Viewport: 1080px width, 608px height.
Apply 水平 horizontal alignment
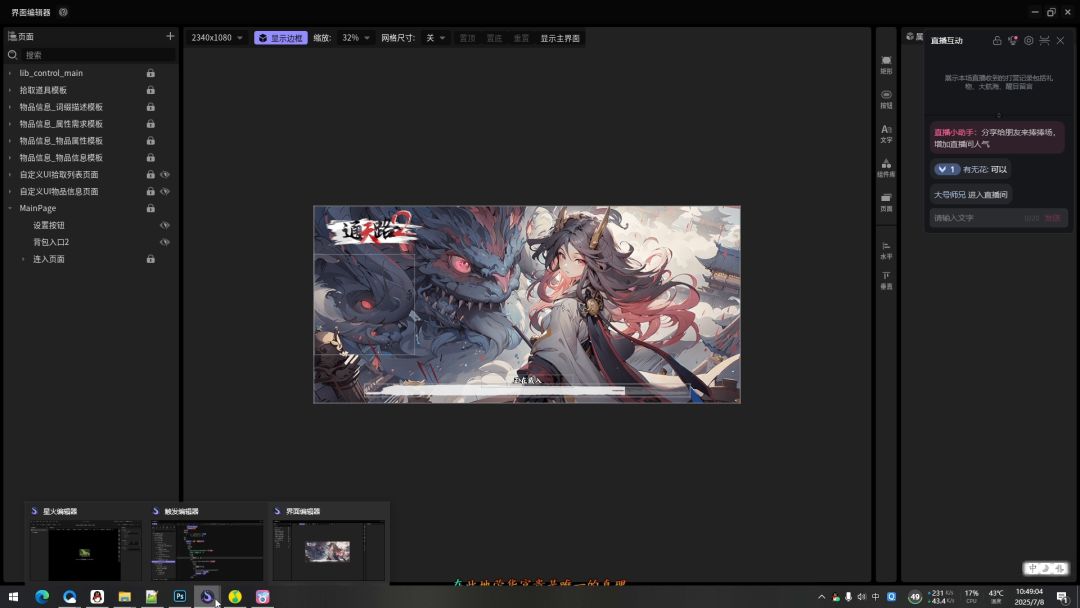pos(886,249)
